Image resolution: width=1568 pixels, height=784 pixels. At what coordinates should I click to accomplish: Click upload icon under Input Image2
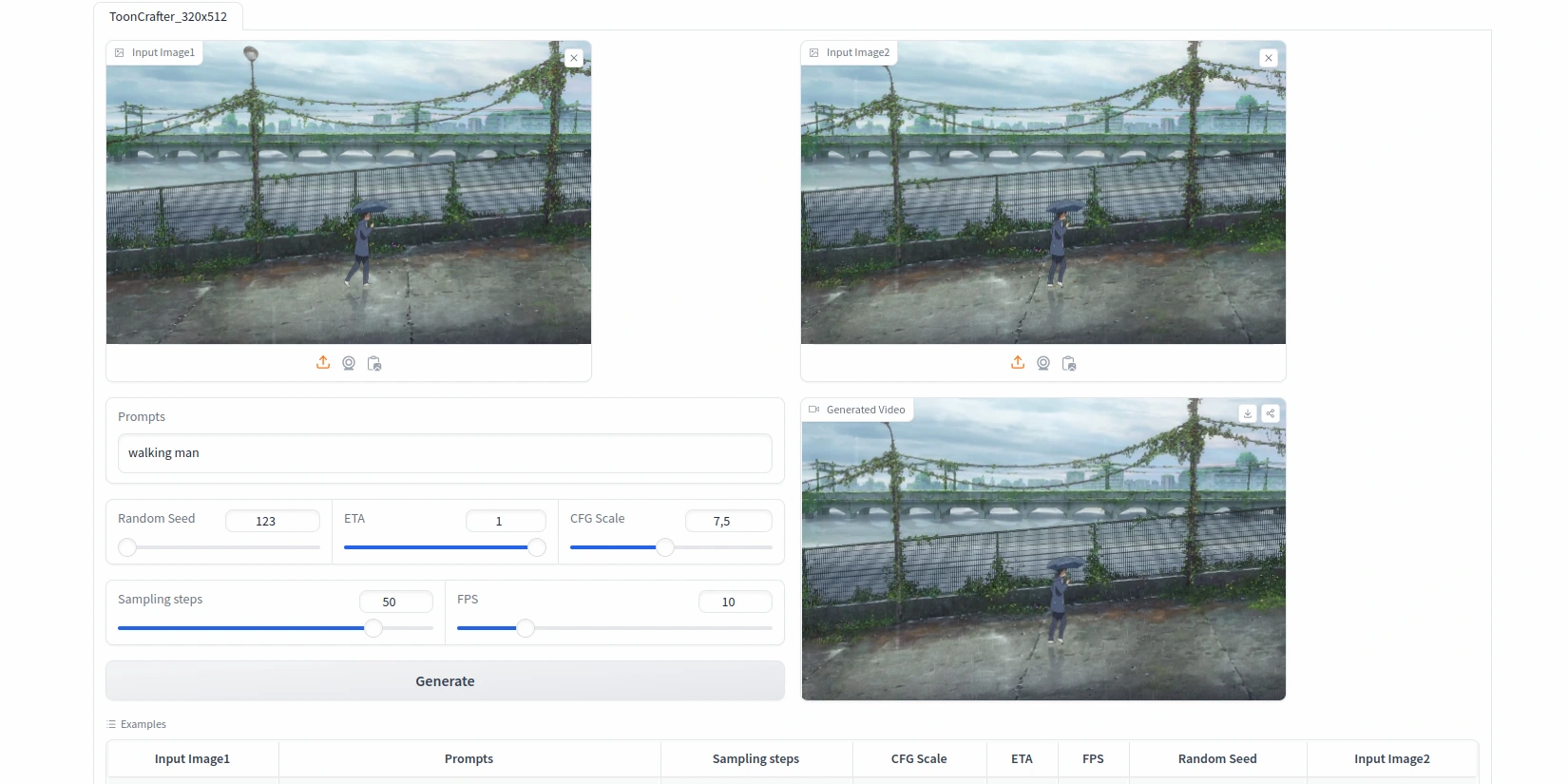pos(1018,363)
